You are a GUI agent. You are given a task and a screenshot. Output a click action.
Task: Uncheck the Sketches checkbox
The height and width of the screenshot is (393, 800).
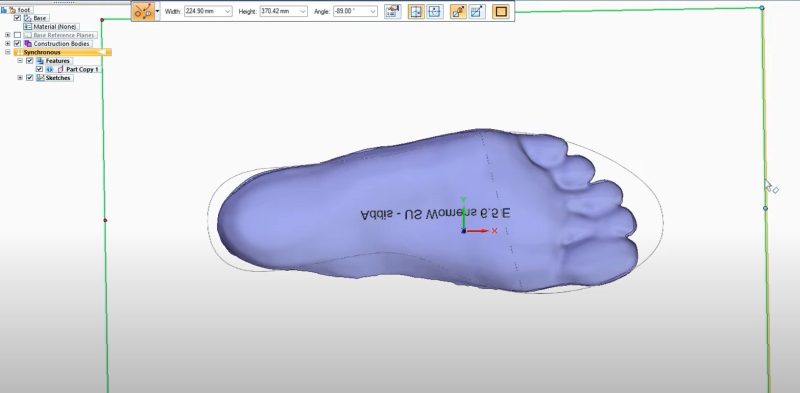(29, 78)
